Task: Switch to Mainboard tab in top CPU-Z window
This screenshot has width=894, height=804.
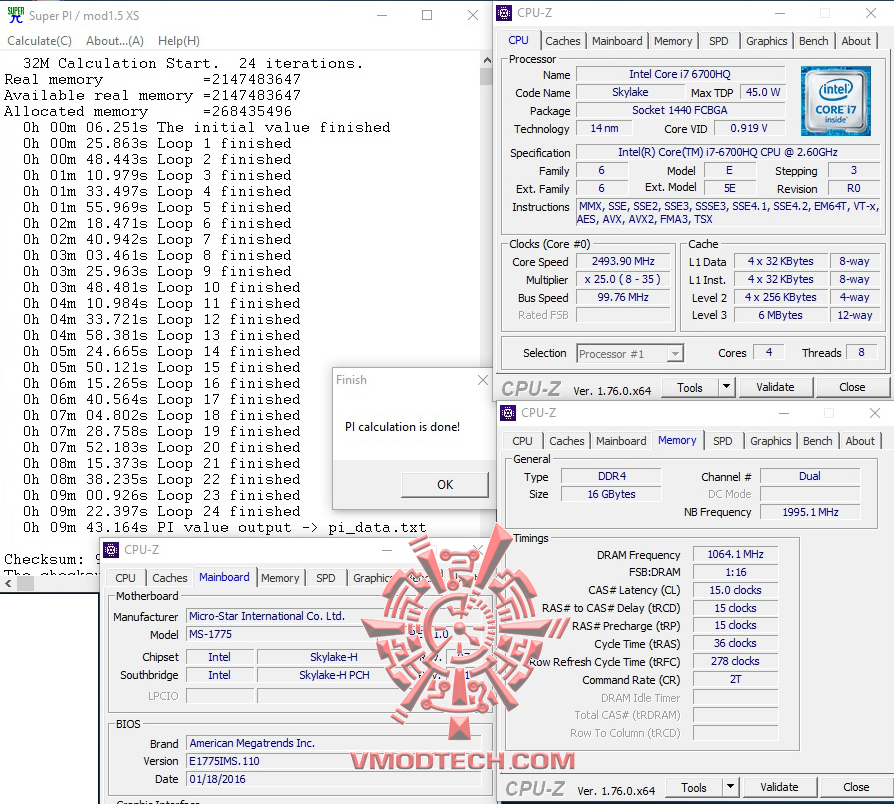Action: (x=617, y=41)
